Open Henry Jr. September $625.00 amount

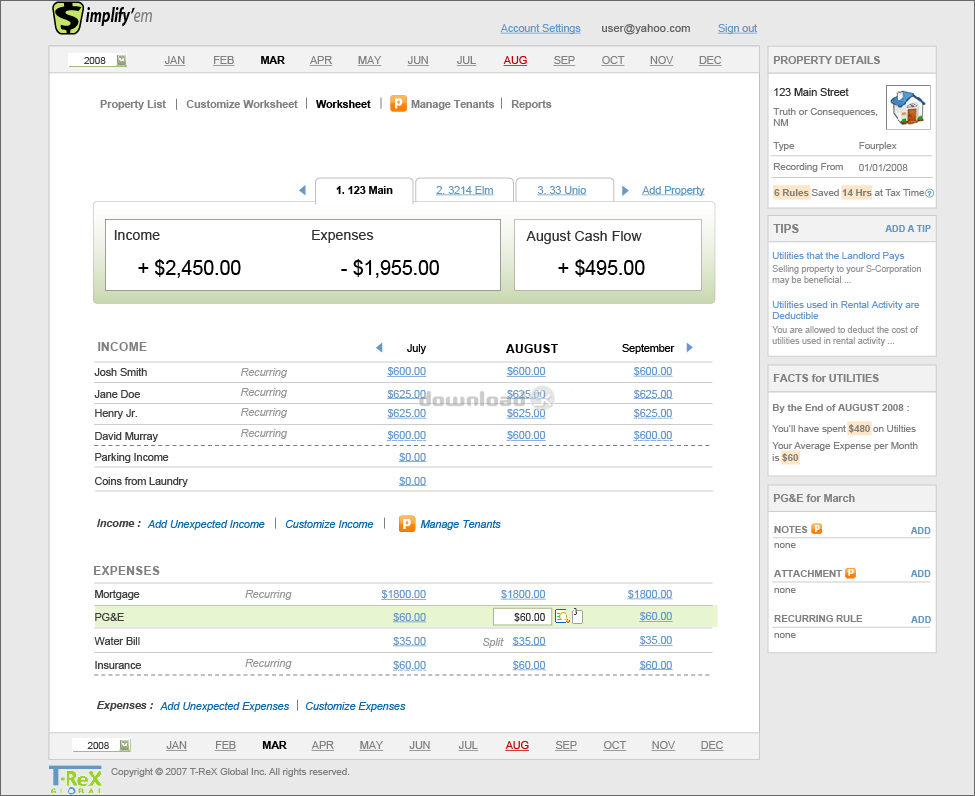653,413
